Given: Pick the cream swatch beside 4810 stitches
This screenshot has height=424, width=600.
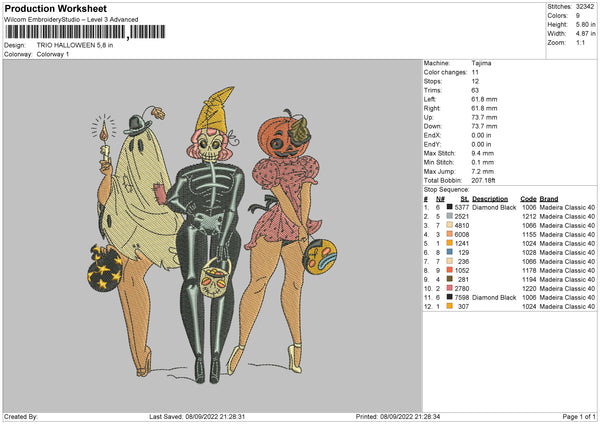Looking at the screenshot, I should [x=450, y=225].
